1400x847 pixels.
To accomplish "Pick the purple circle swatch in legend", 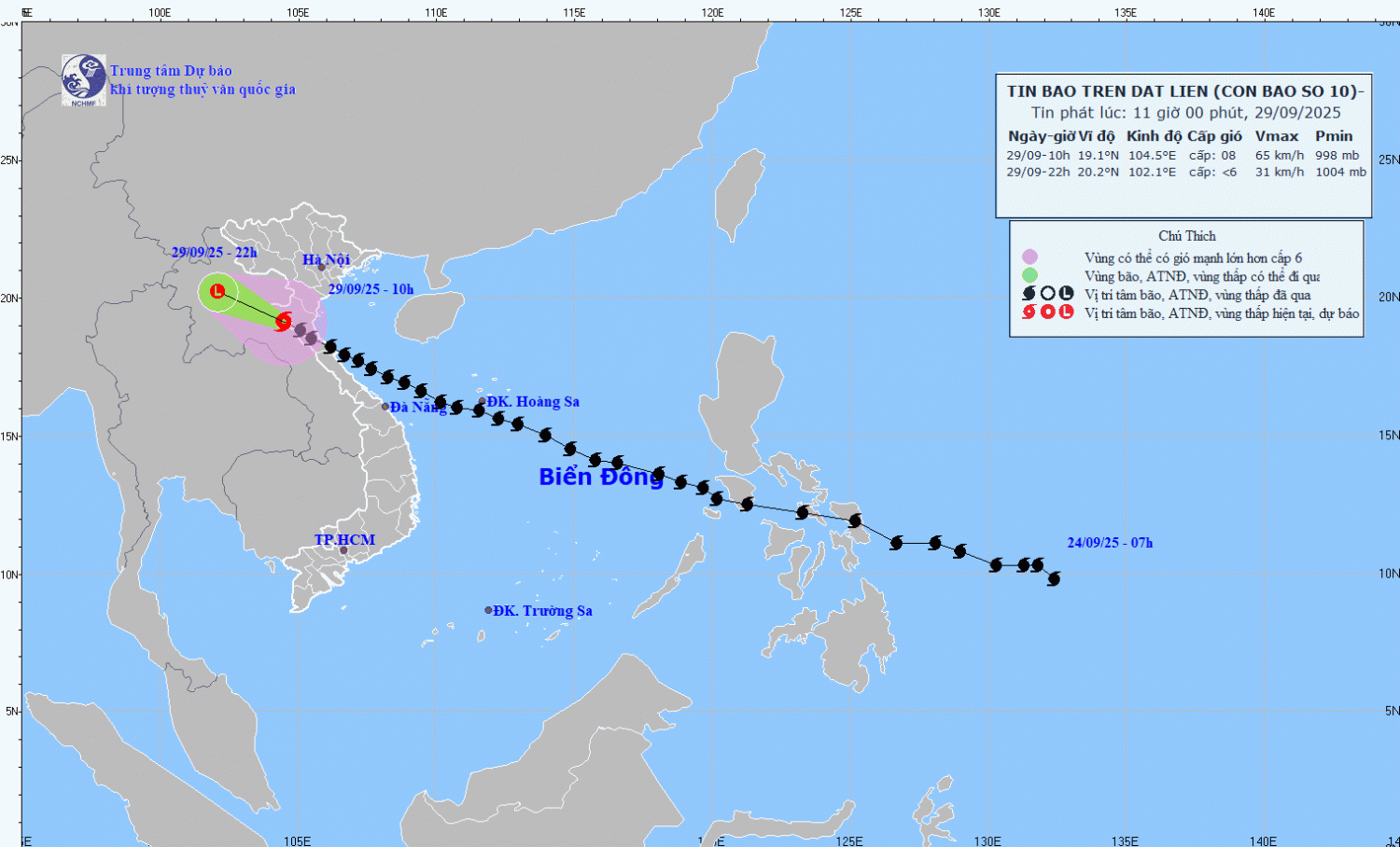I will point(1029,257).
